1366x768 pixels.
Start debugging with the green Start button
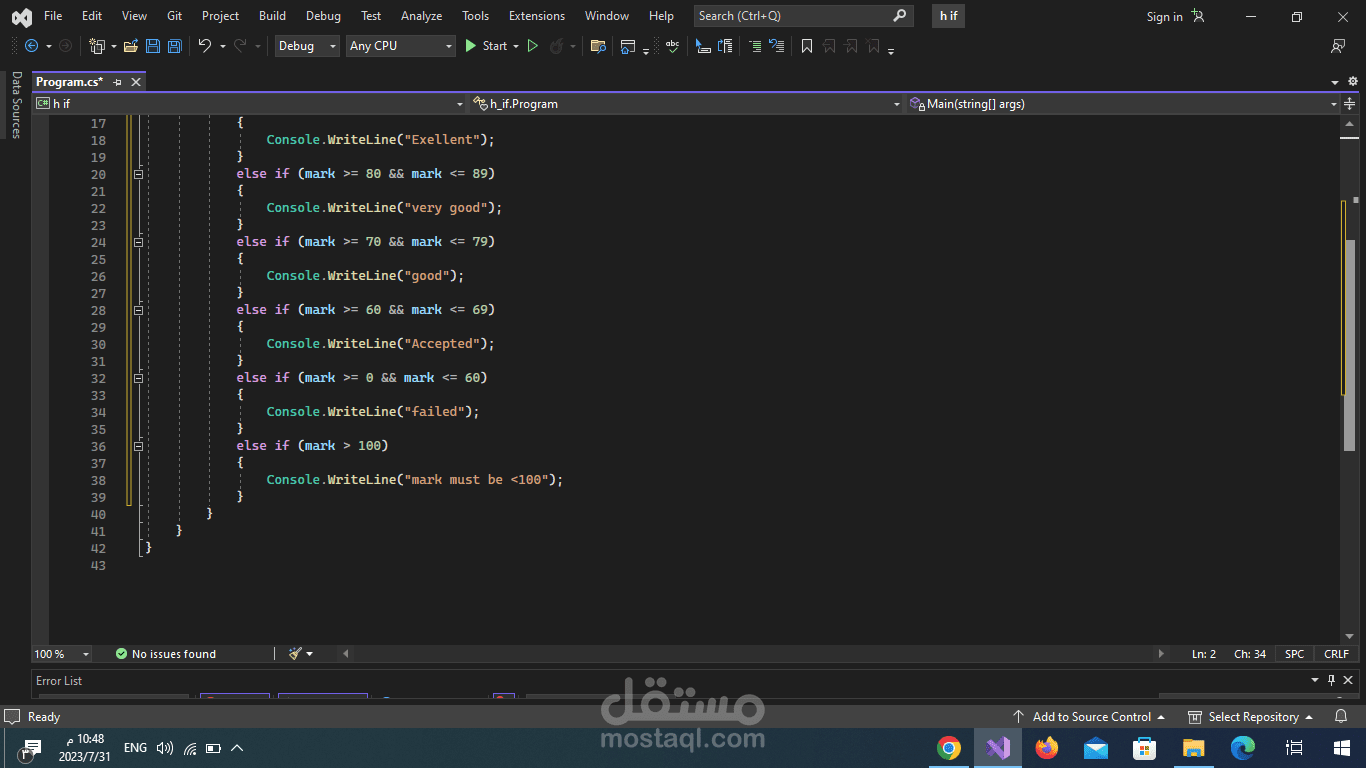pos(487,46)
